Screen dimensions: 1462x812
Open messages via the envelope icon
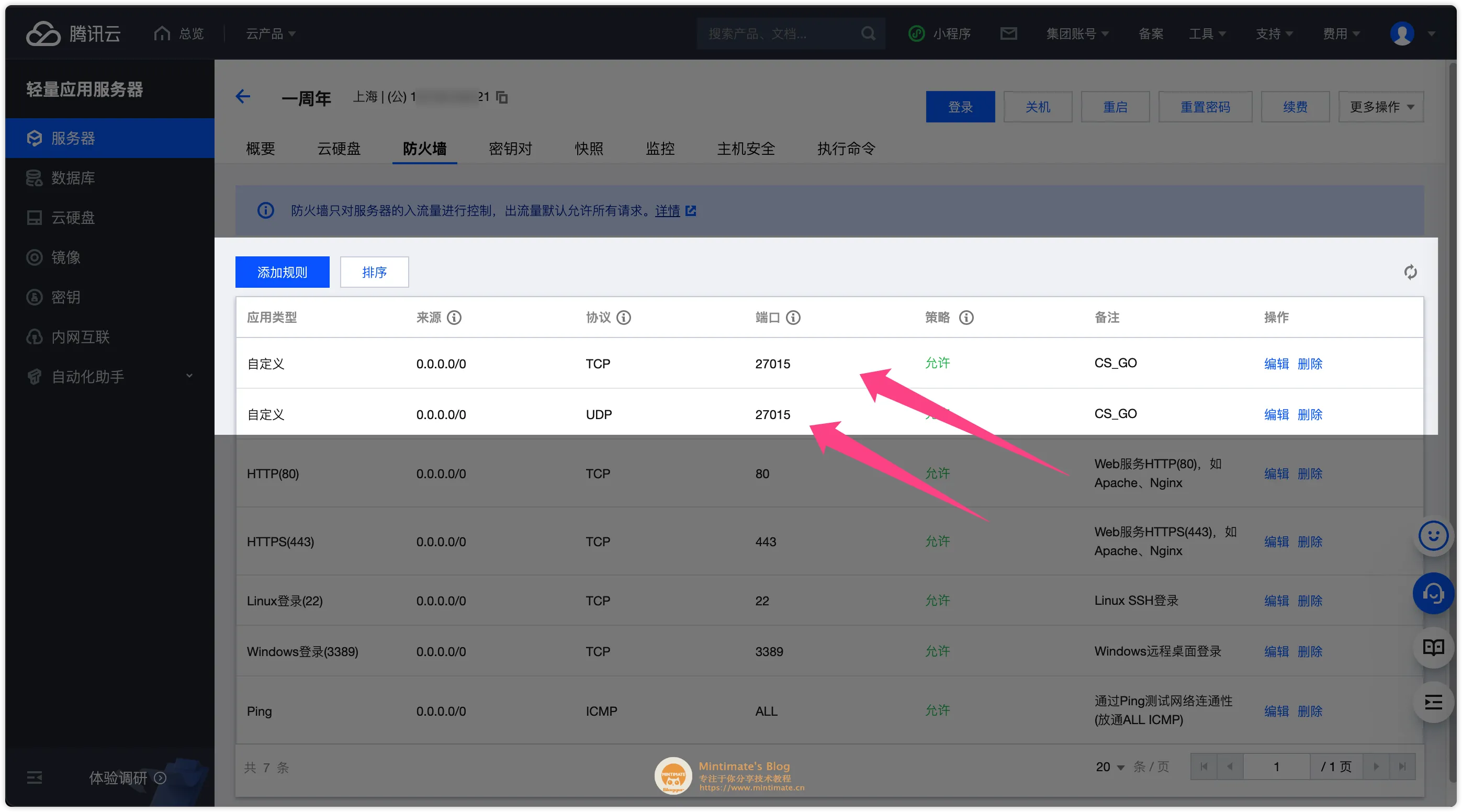pyautogui.click(x=1008, y=33)
